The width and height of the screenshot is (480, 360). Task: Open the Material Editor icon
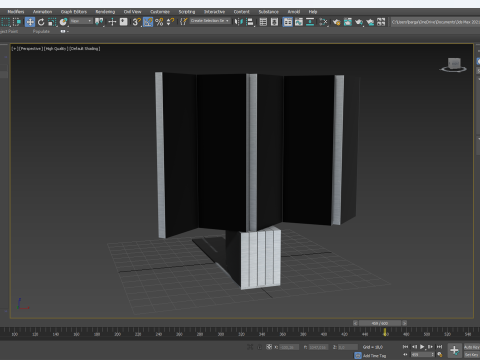pyautogui.click(x=323, y=22)
